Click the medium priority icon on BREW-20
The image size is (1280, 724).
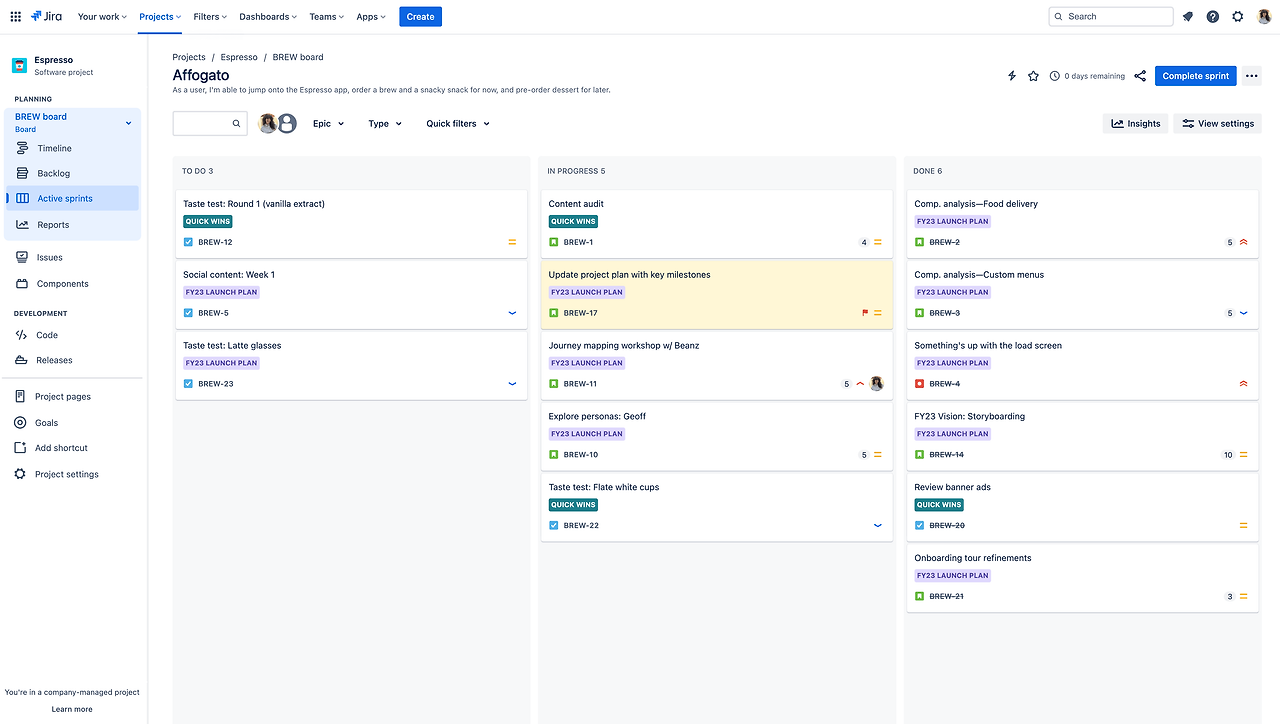(x=1243, y=525)
